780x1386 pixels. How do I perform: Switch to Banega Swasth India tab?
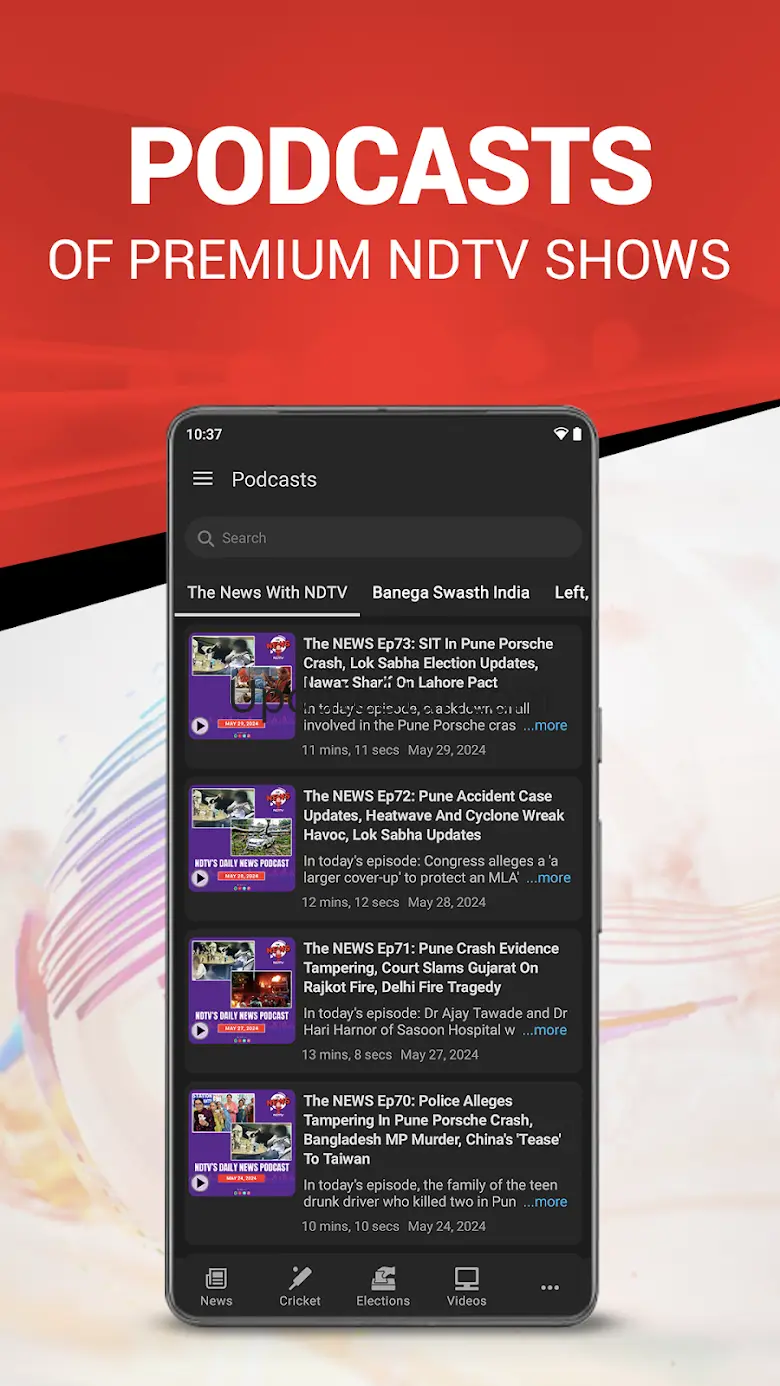(x=451, y=592)
